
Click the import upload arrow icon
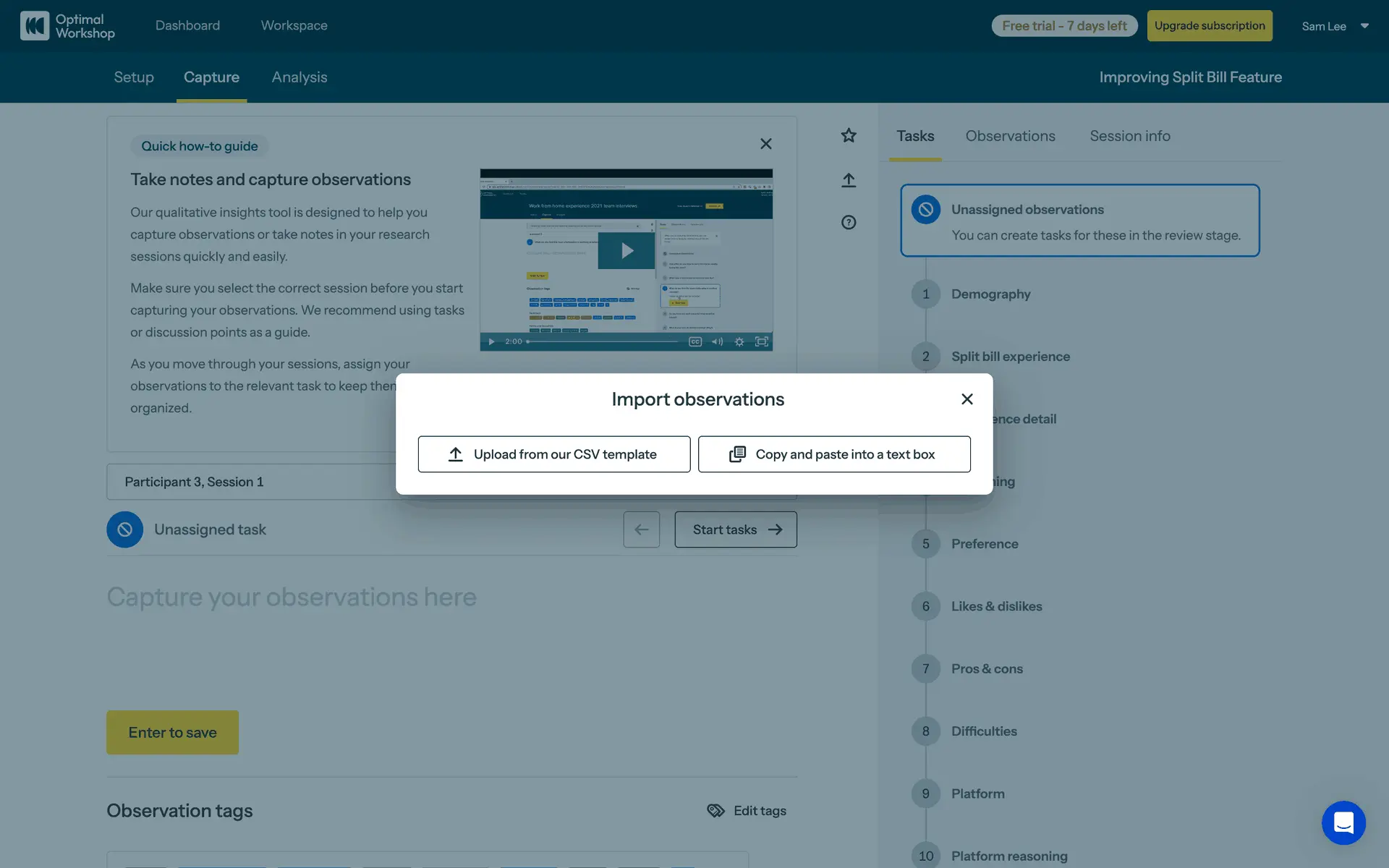pos(849,179)
